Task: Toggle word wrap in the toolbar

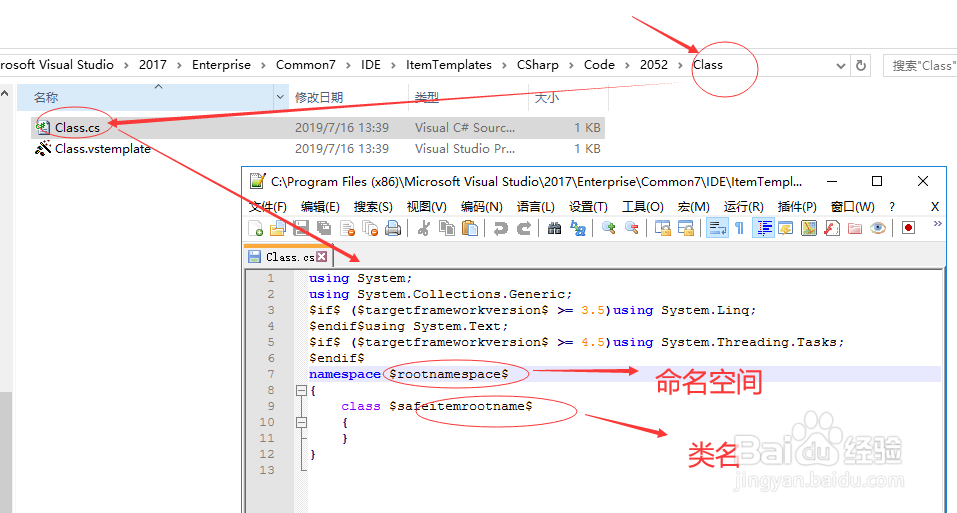Action: pyautogui.click(x=717, y=228)
